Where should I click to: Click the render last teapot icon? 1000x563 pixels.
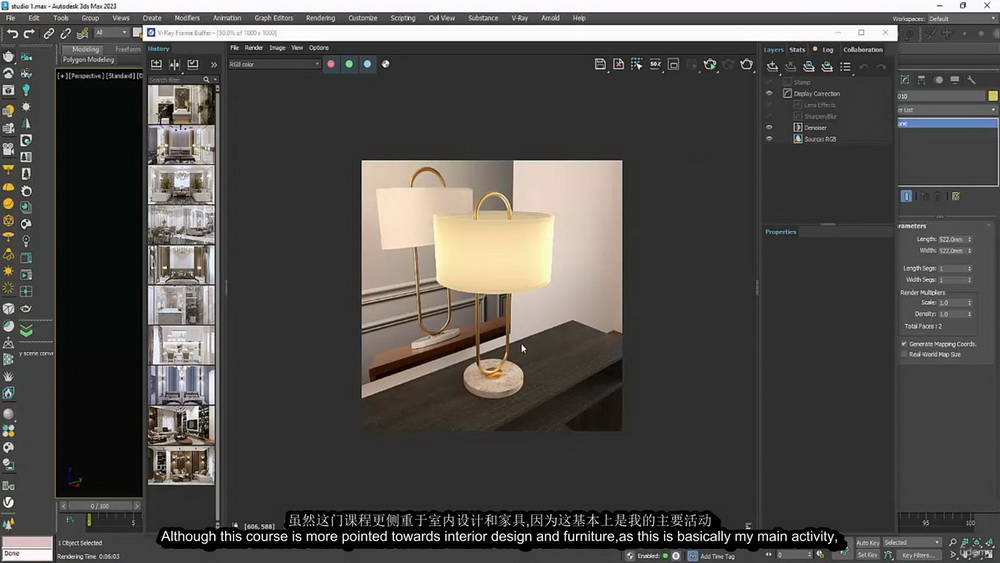tap(746, 64)
